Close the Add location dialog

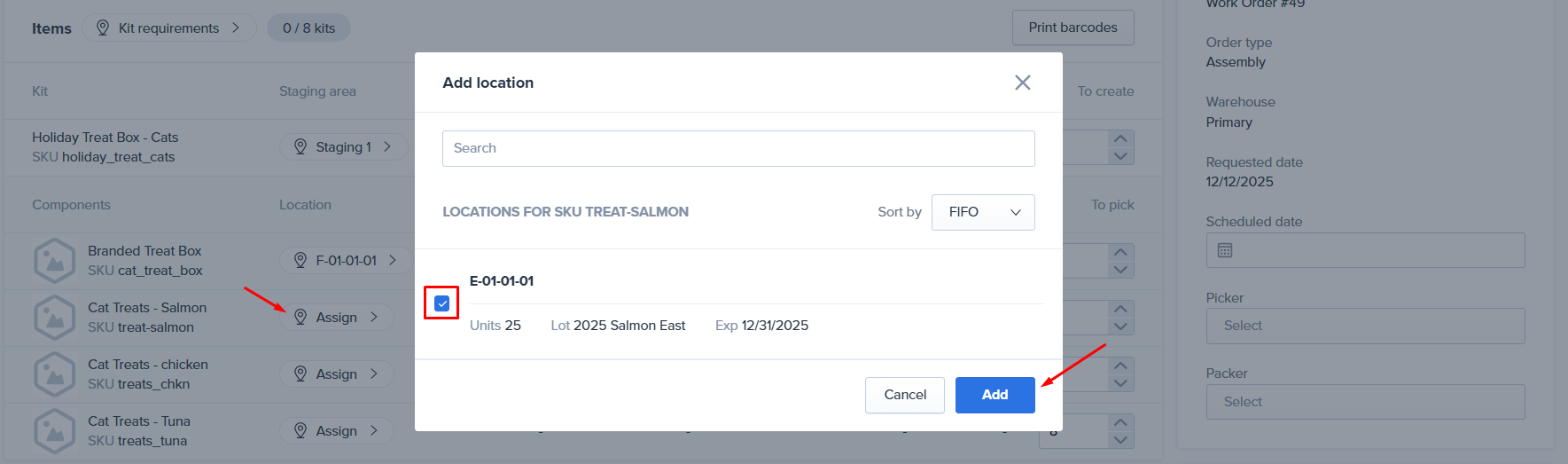(1022, 83)
